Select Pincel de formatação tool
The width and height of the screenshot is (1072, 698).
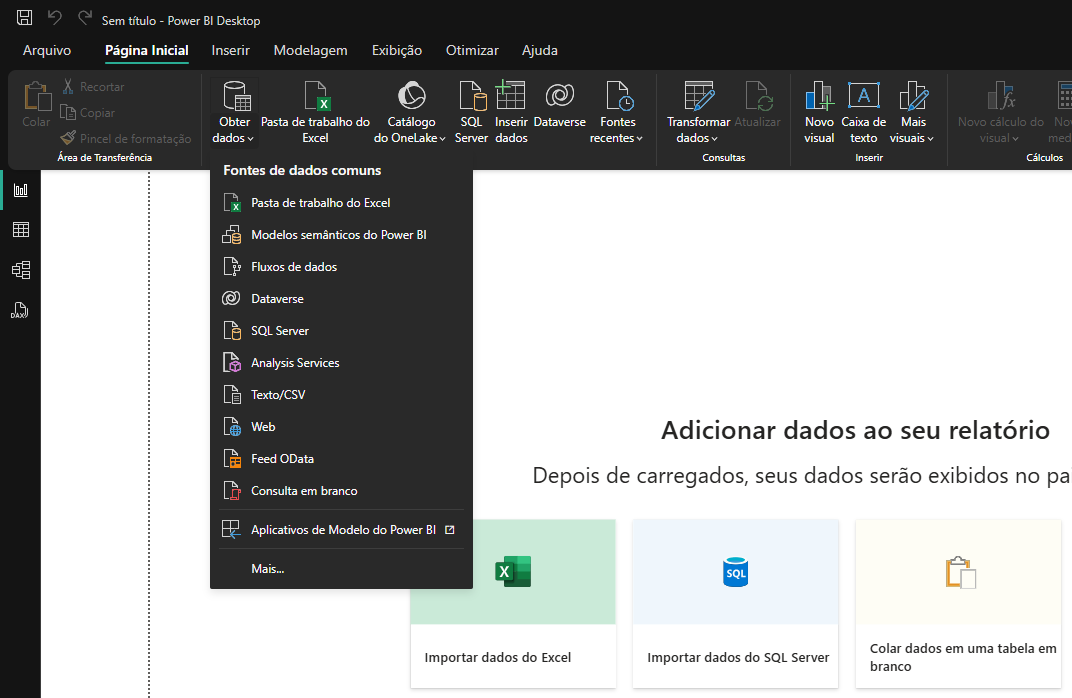pyautogui.click(x=126, y=138)
